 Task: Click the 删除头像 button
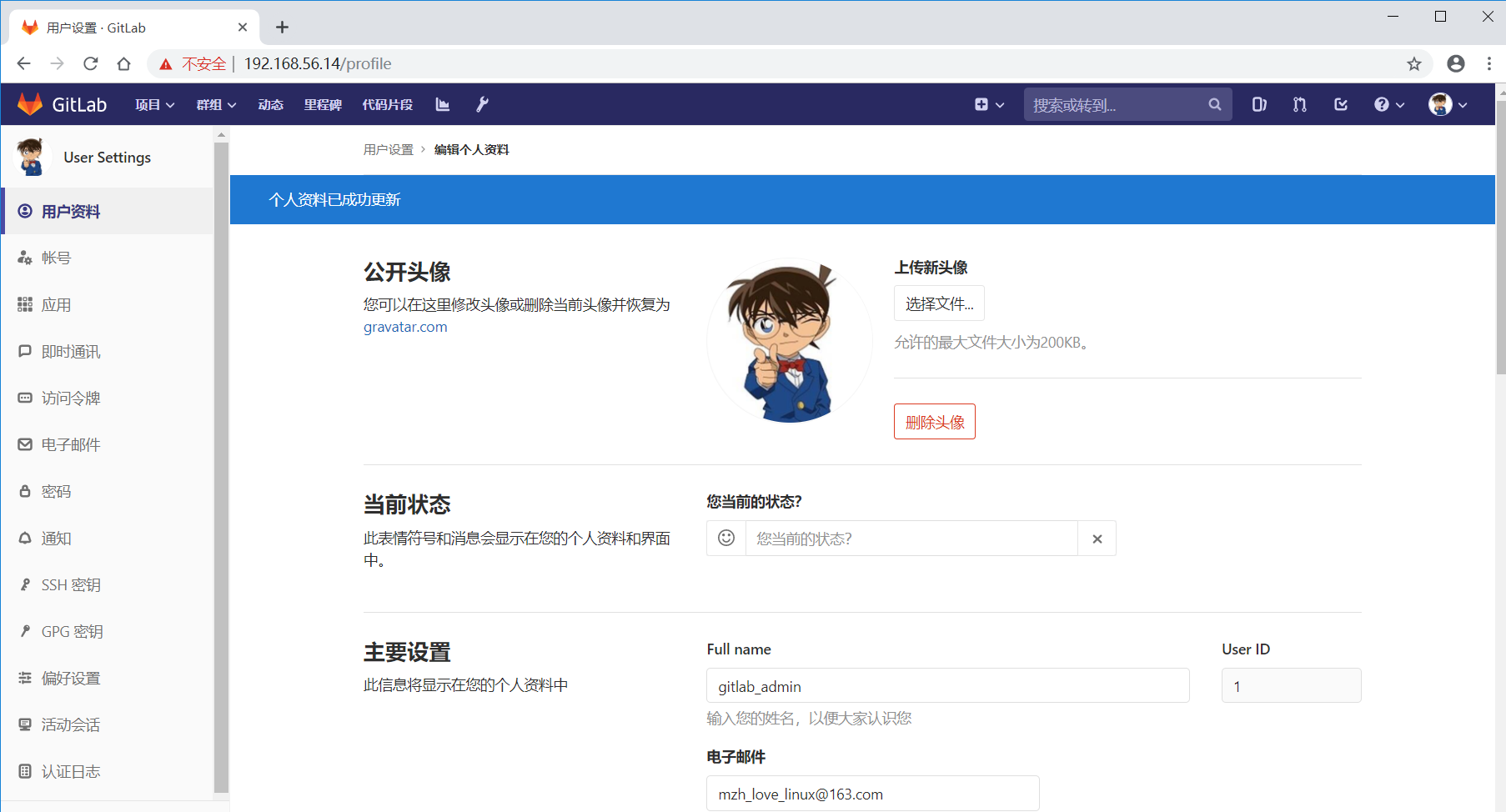935,422
